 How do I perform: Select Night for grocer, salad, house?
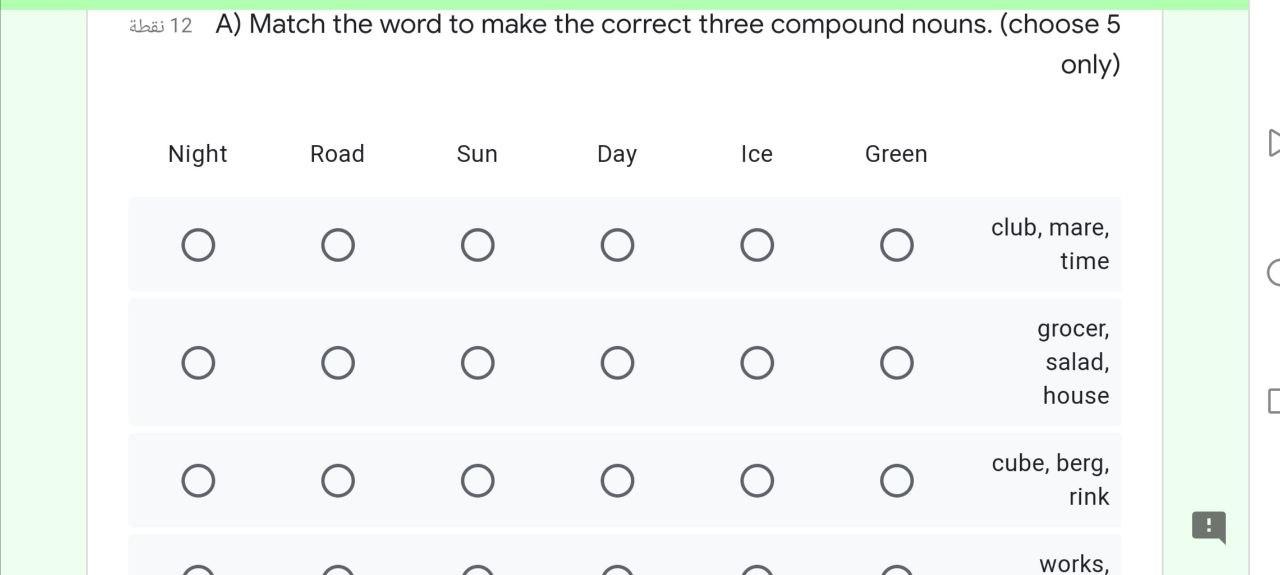[x=198, y=363]
